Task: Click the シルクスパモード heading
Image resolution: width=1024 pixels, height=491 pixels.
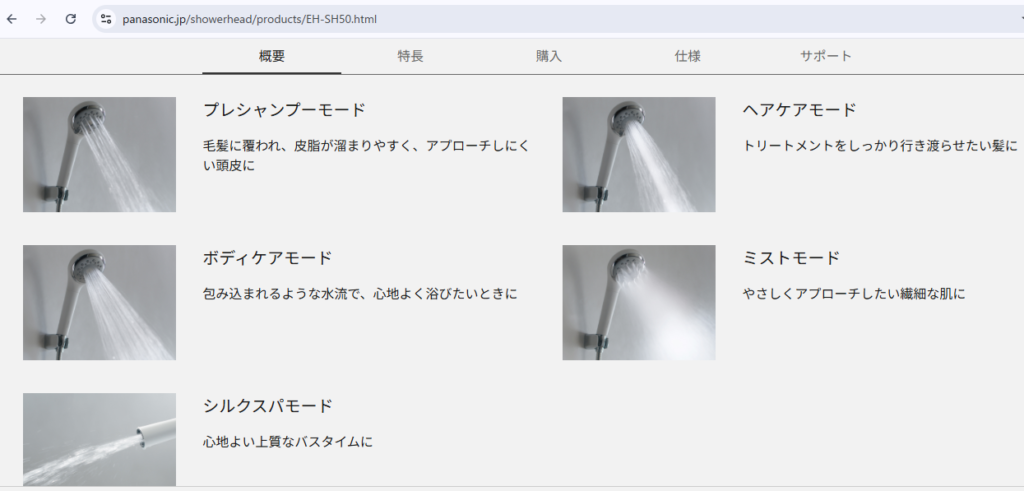Action: tap(267, 406)
